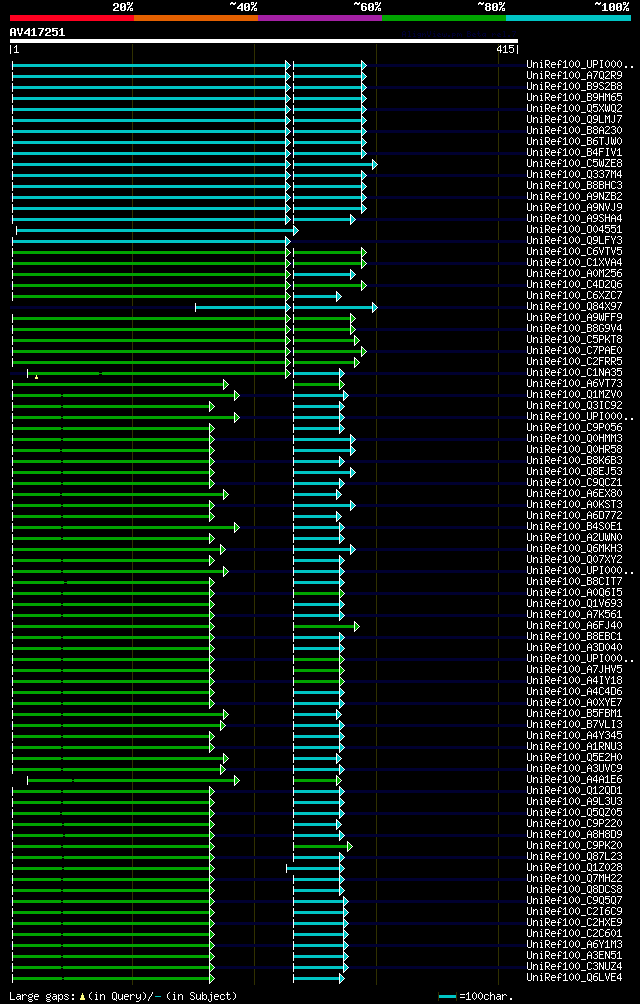The height and width of the screenshot is (1004, 640).
Task: Select the UniRef100_B8CIT7 label
Action: (x=574, y=581)
